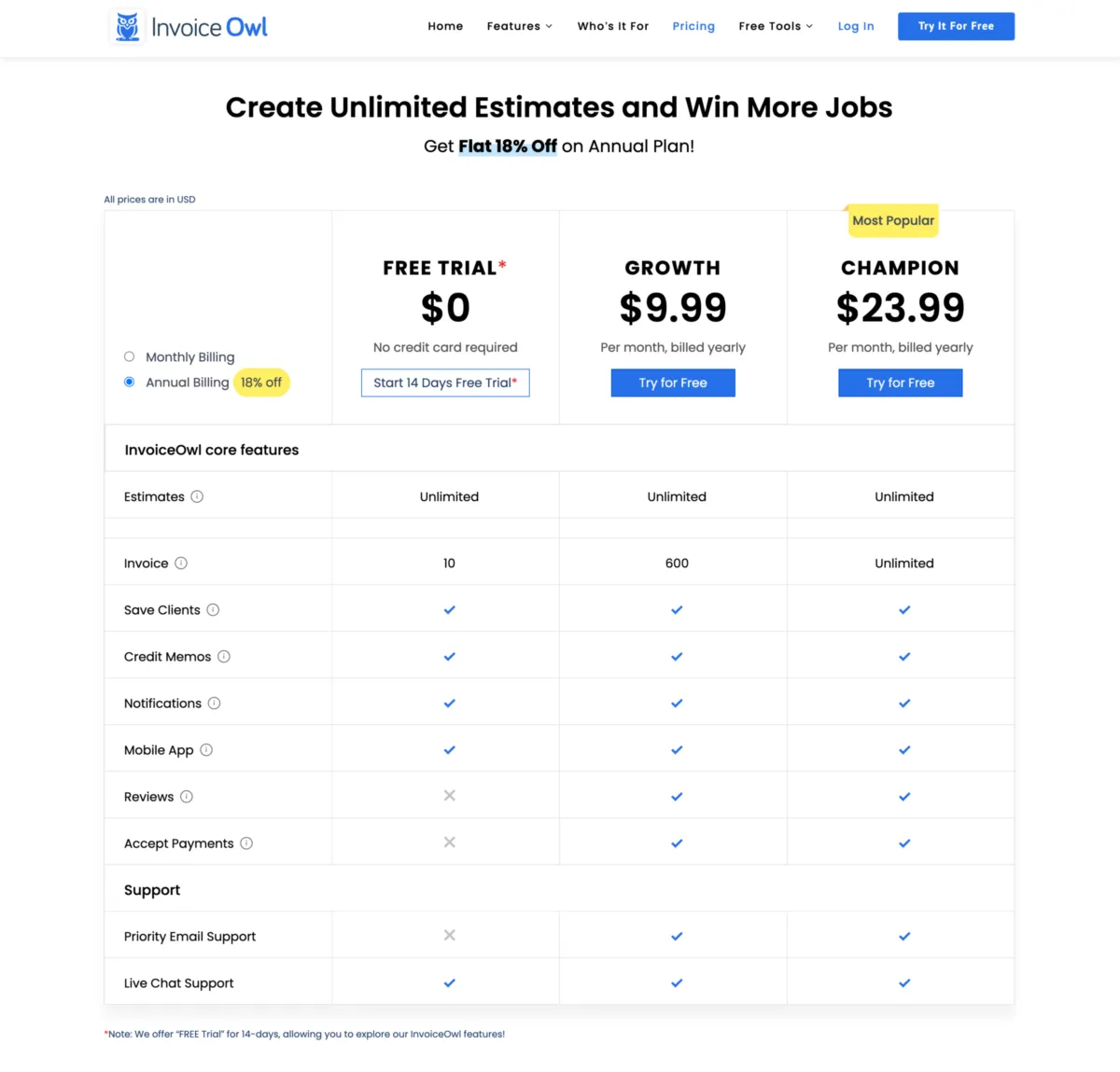Click the Log In link
The width and height of the screenshot is (1120, 1072).
856,26
